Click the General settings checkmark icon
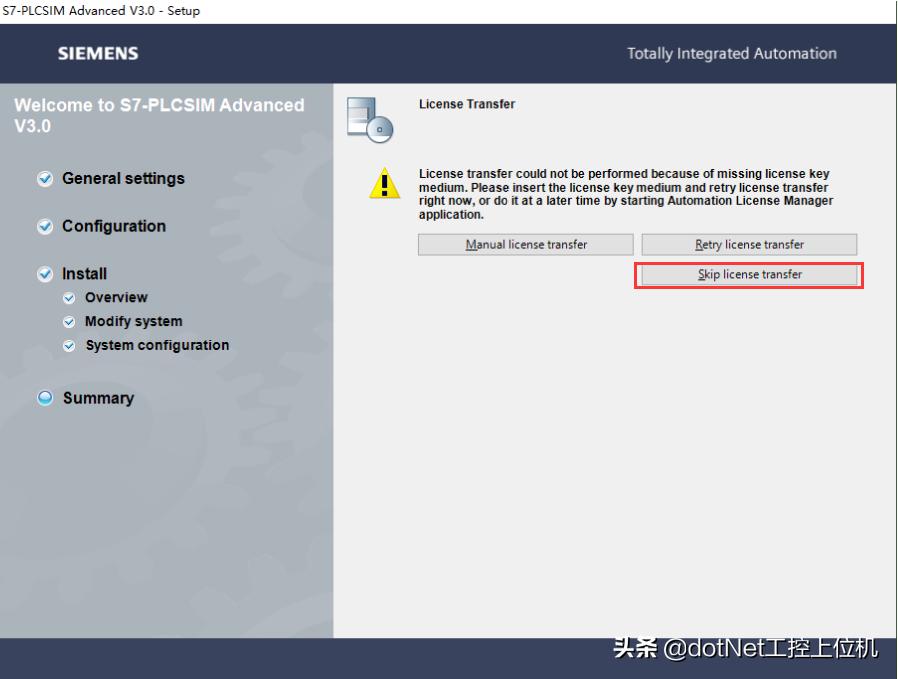The image size is (898, 679). click(x=45, y=179)
